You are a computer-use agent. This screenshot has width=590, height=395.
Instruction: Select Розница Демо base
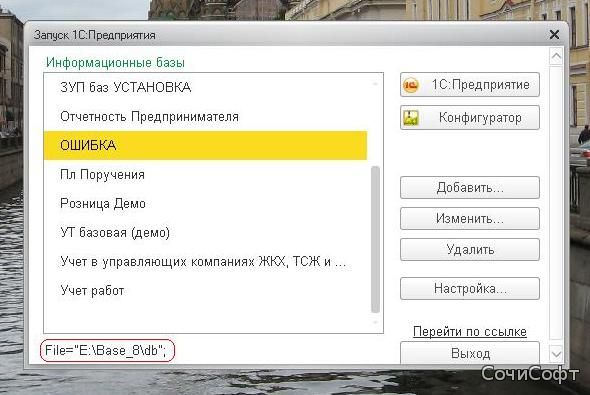[205, 204]
